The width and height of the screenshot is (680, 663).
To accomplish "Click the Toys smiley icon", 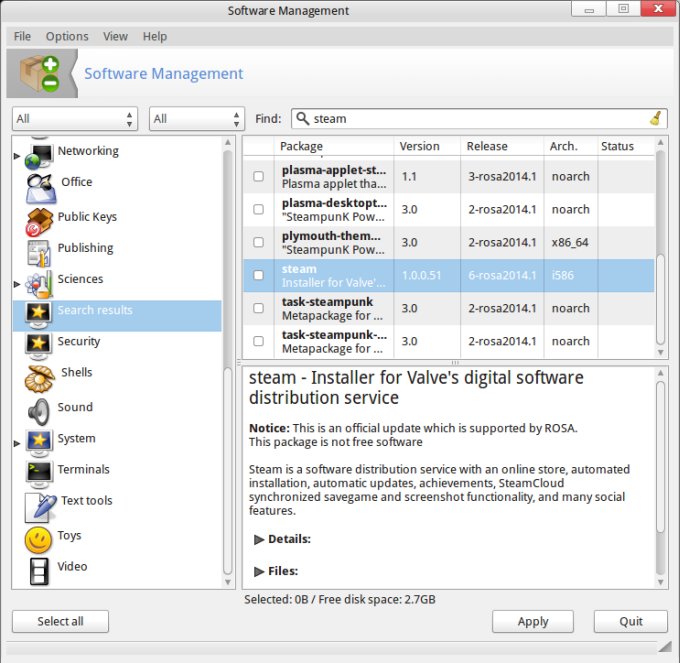I will [38, 540].
